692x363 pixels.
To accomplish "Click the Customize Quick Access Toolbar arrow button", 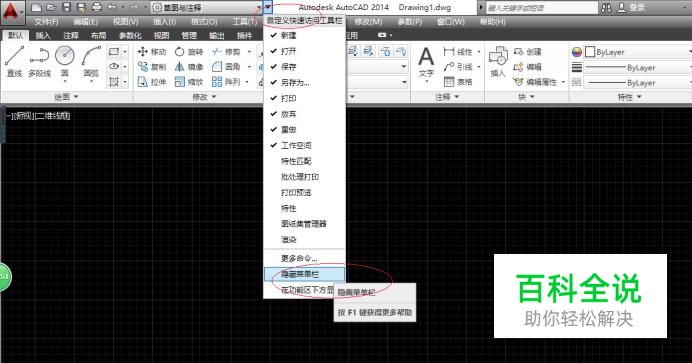I will pos(268,7).
